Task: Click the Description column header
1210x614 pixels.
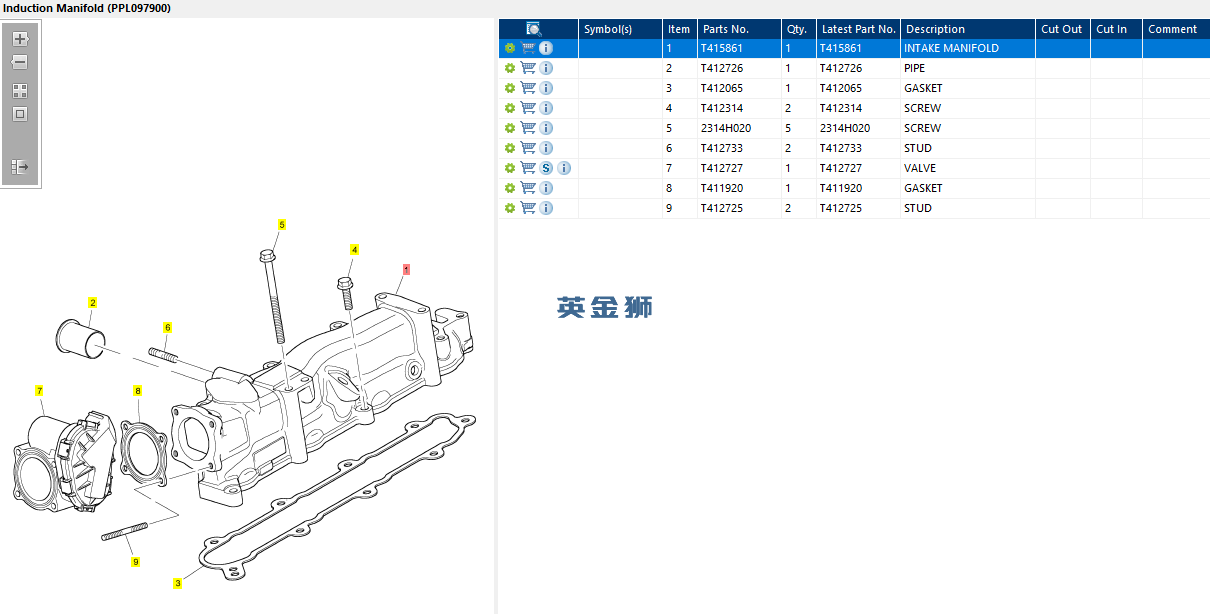Action: (966, 29)
